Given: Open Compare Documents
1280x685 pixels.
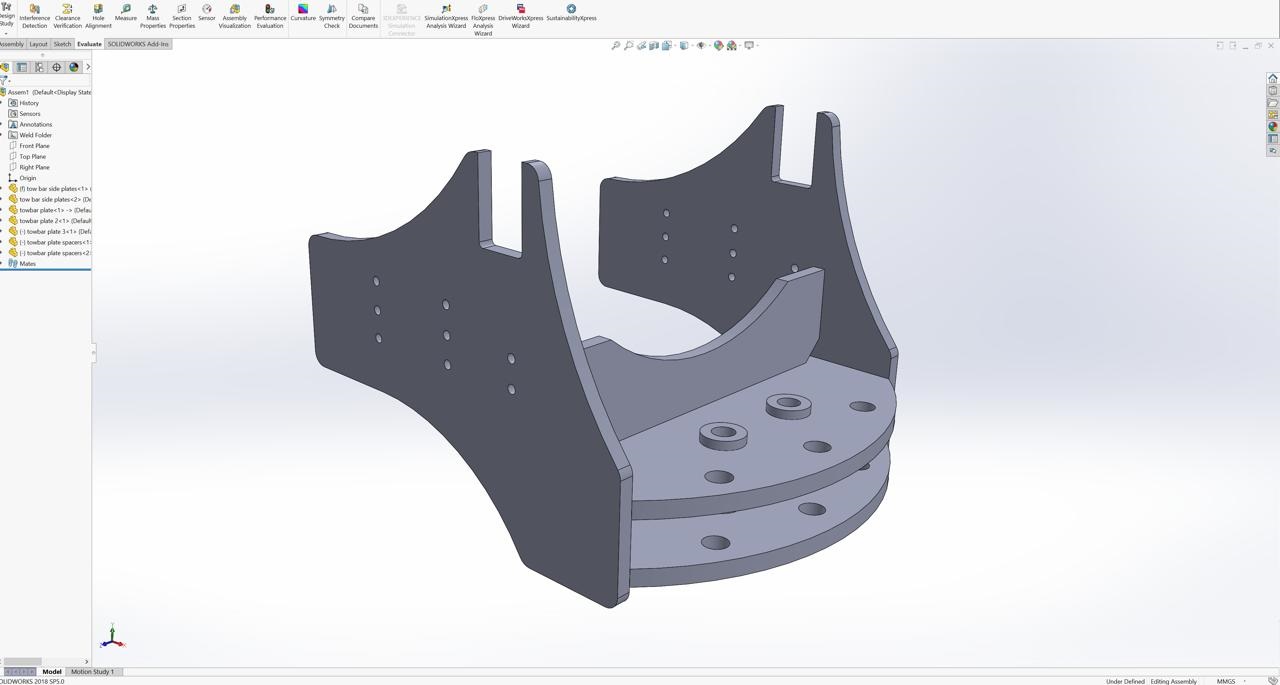Looking at the screenshot, I should [363, 16].
